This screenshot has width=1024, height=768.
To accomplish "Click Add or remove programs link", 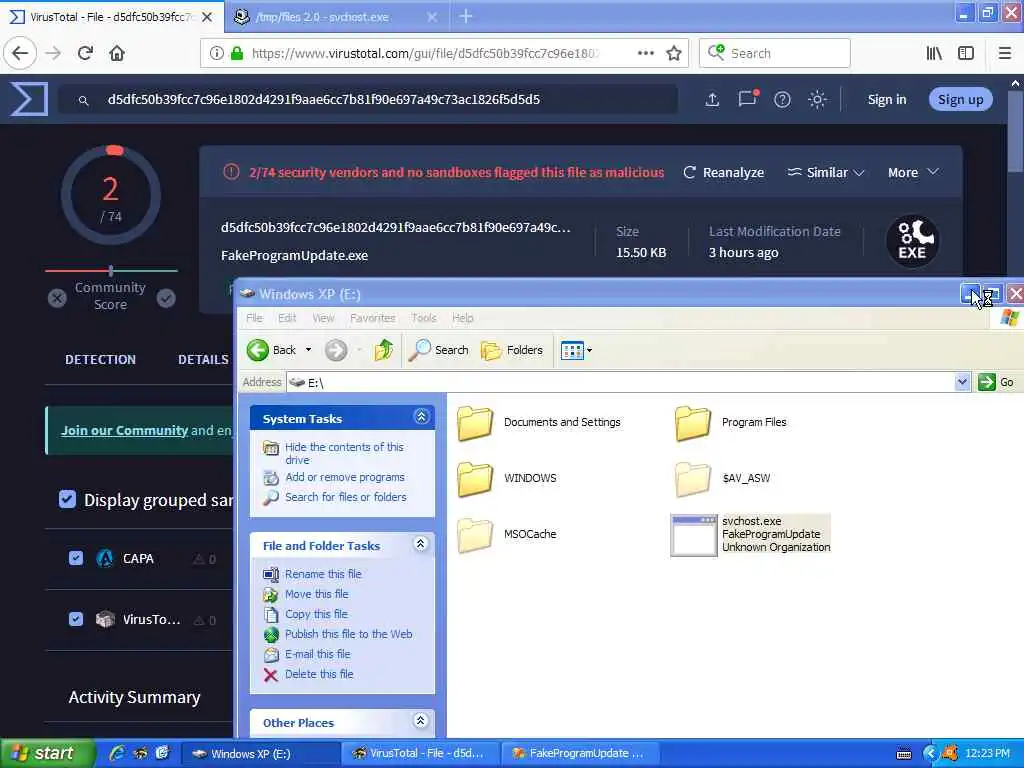I will click(345, 477).
